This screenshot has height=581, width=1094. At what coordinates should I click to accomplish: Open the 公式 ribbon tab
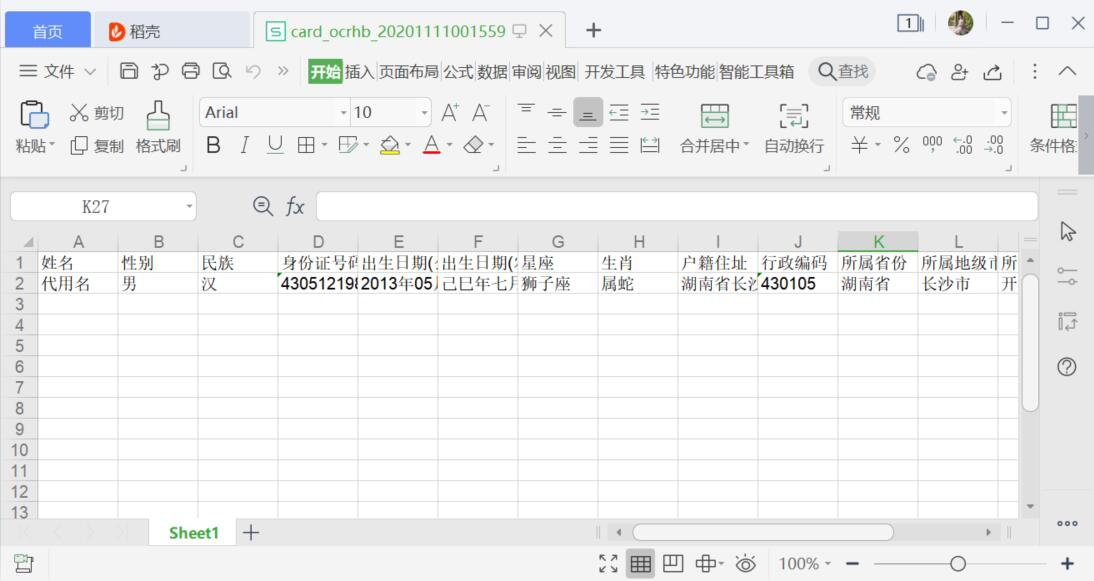pyautogui.click(x=458, y=71)
